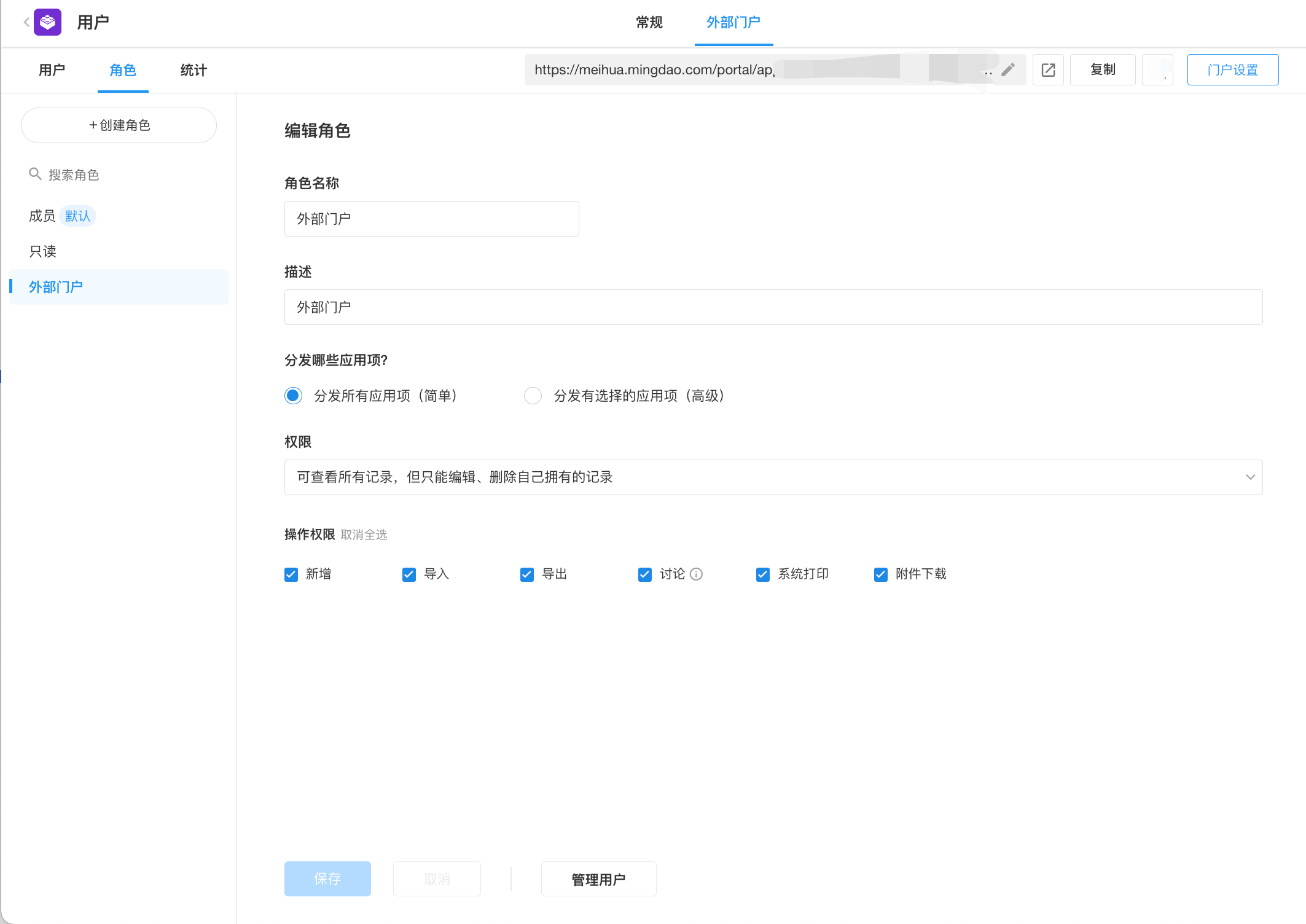
Task: Select the 只读 role in sidebar
Action: (x=43, y=251)
